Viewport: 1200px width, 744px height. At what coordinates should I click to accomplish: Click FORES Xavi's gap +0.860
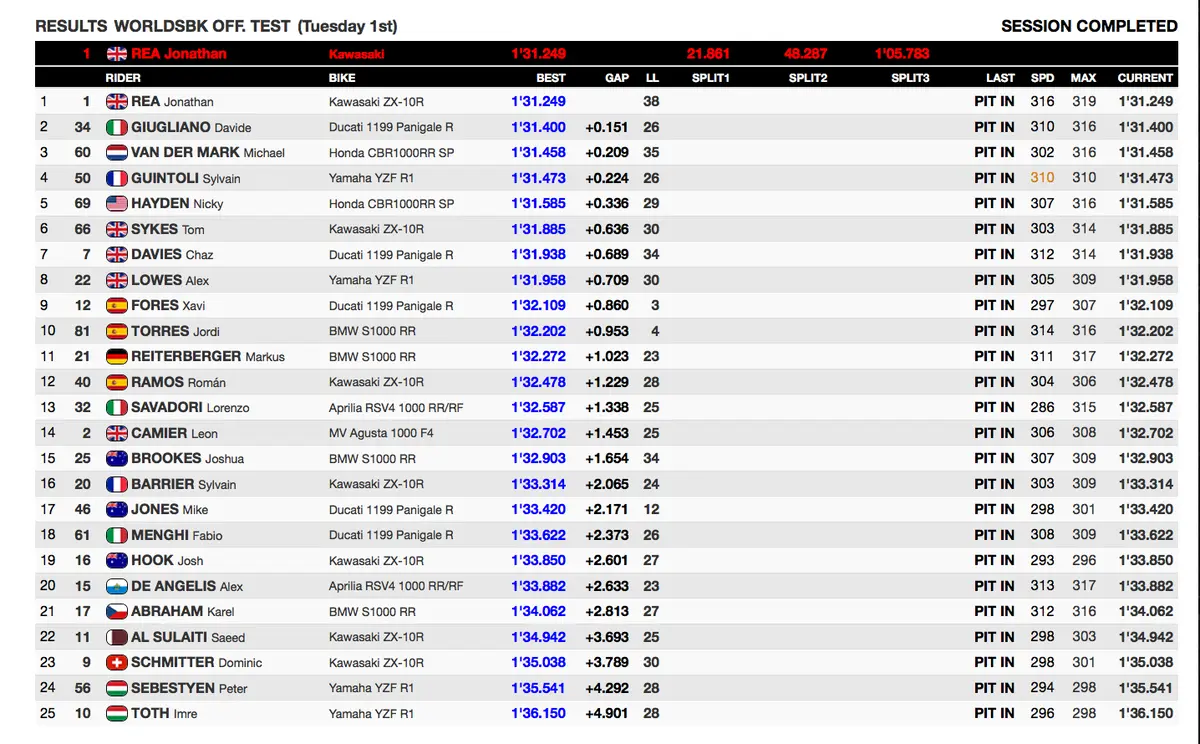coord(607,305)
